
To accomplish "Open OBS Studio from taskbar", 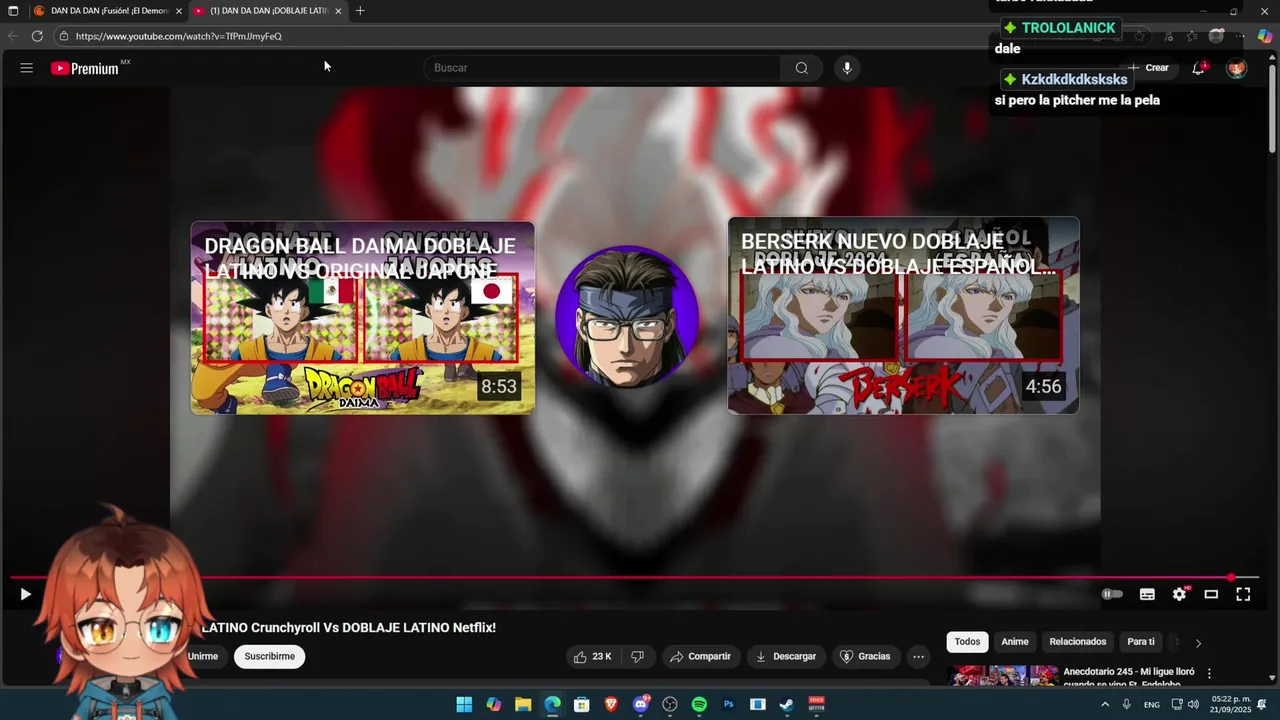I will click(670, 705).
